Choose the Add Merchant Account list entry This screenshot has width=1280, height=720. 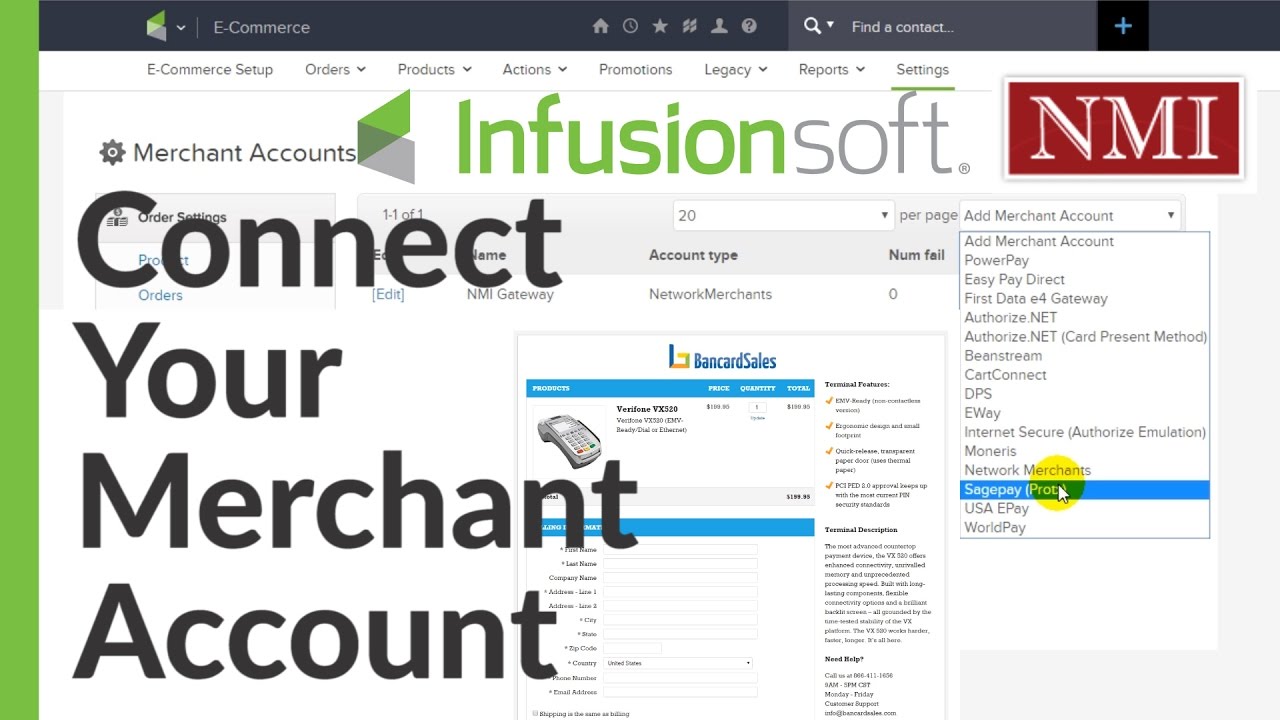(1084, 241)
